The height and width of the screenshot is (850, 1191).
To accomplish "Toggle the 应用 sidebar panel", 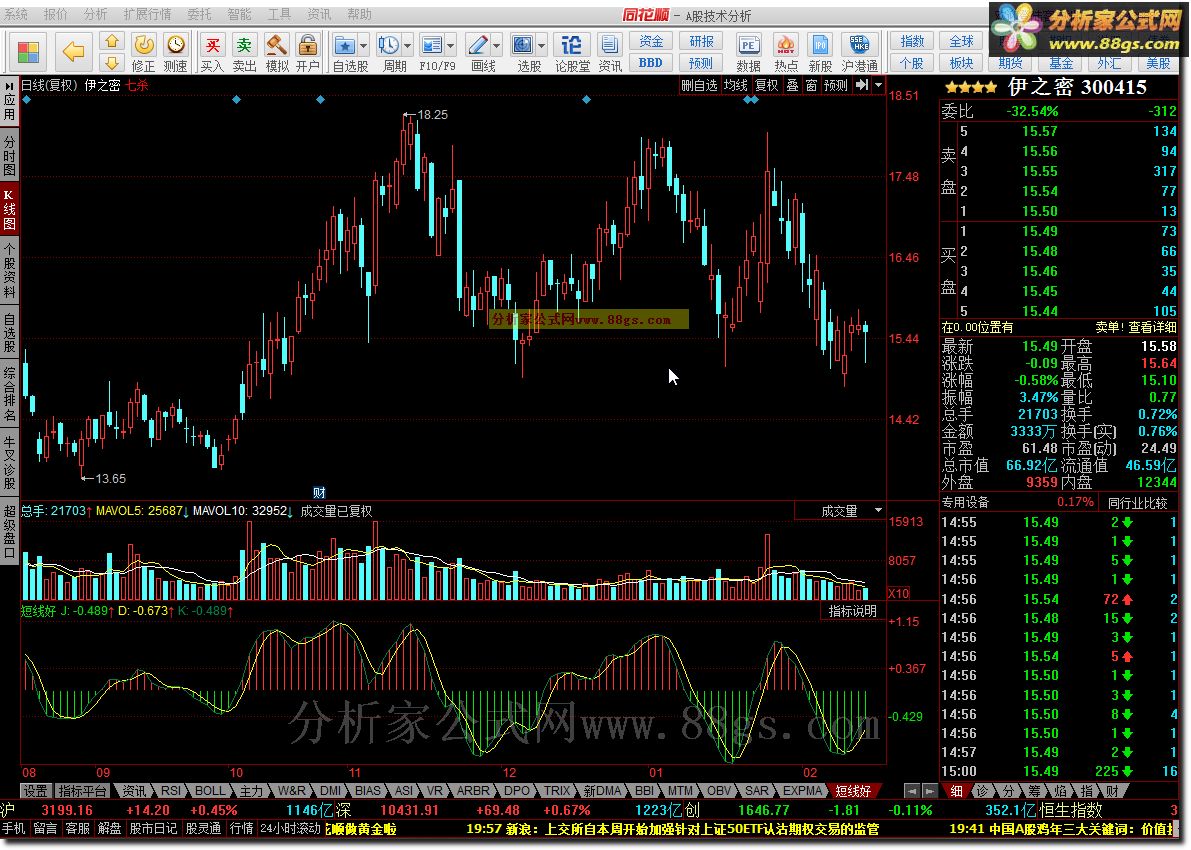I will coord(9,102).
